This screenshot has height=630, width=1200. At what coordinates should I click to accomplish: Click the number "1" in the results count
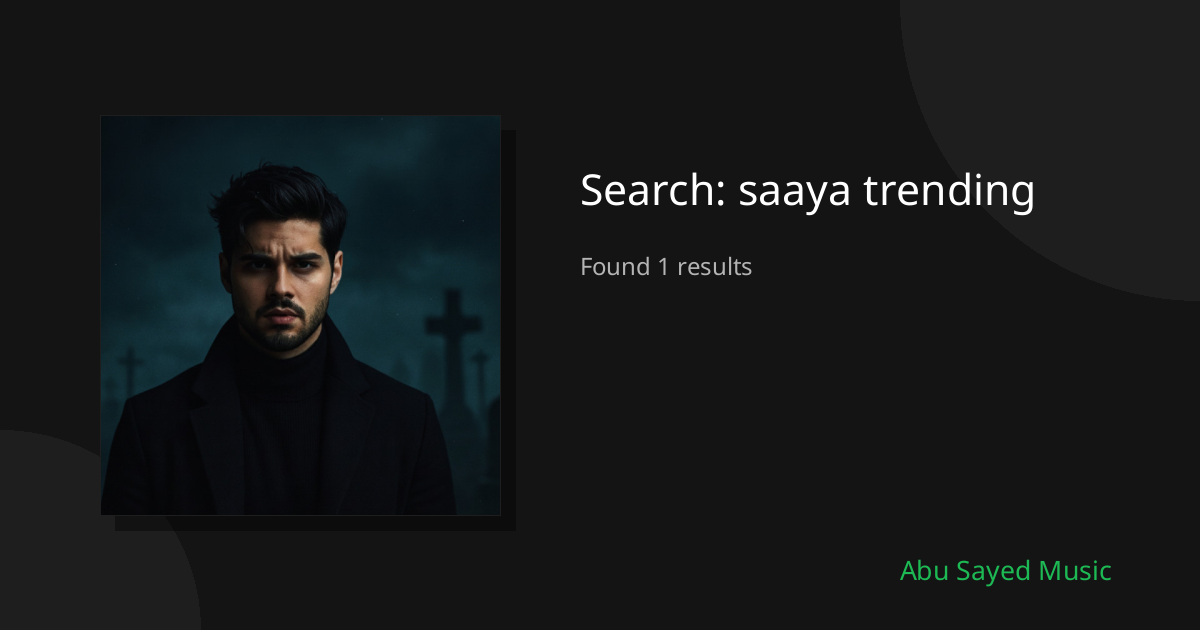(x=662, y=267)
